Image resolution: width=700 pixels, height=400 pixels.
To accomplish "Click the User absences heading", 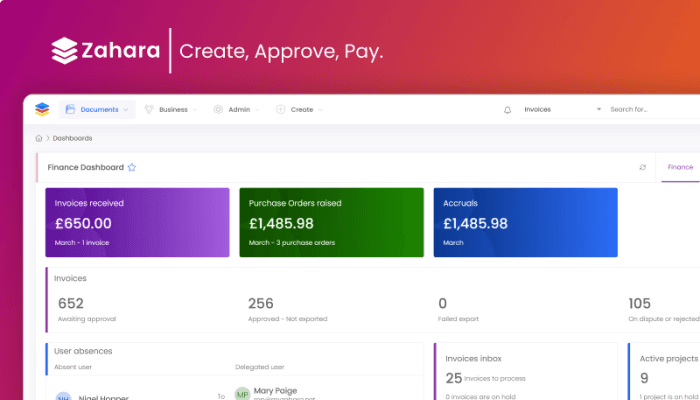I will point(83,351).
